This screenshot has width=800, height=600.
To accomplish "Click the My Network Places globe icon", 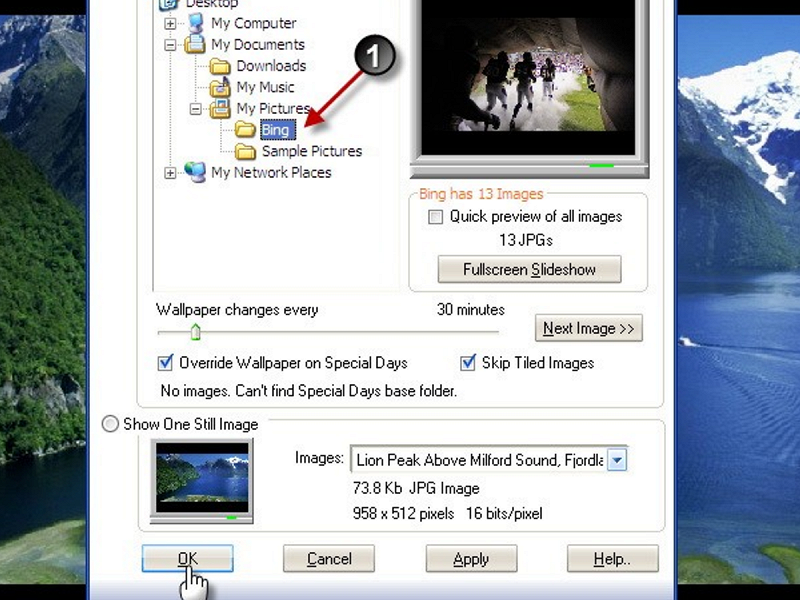I will 195,172.
